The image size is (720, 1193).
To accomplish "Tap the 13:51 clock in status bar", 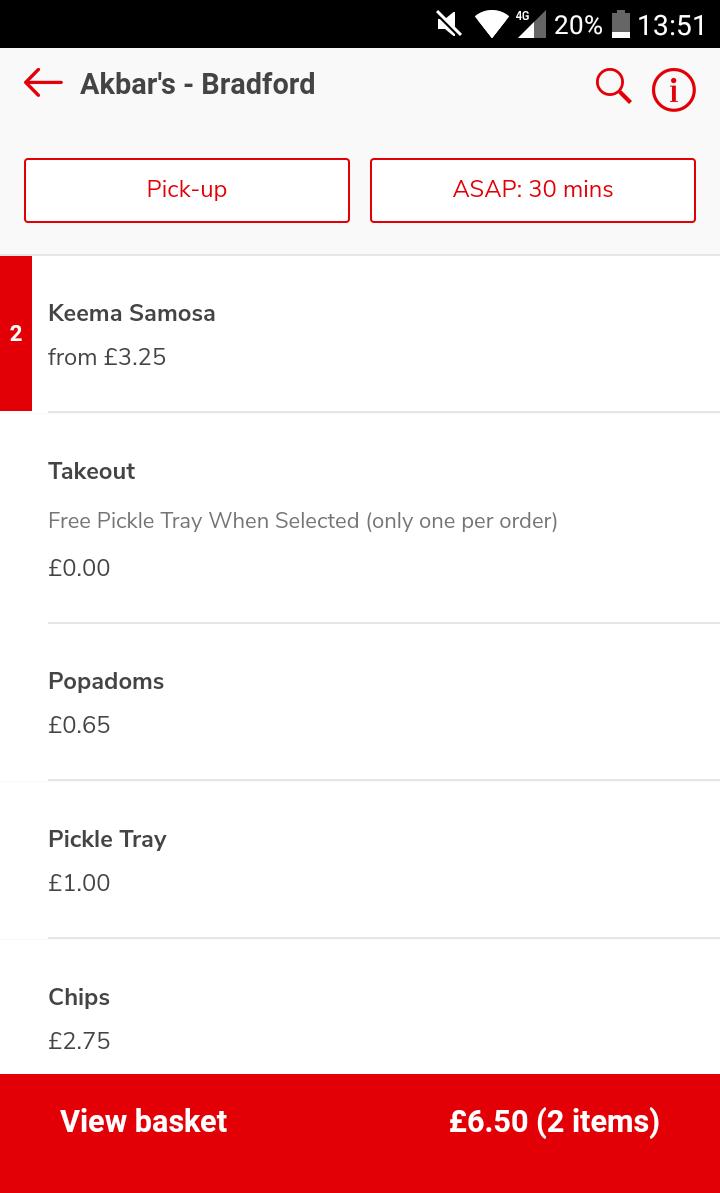I will 671,24.
